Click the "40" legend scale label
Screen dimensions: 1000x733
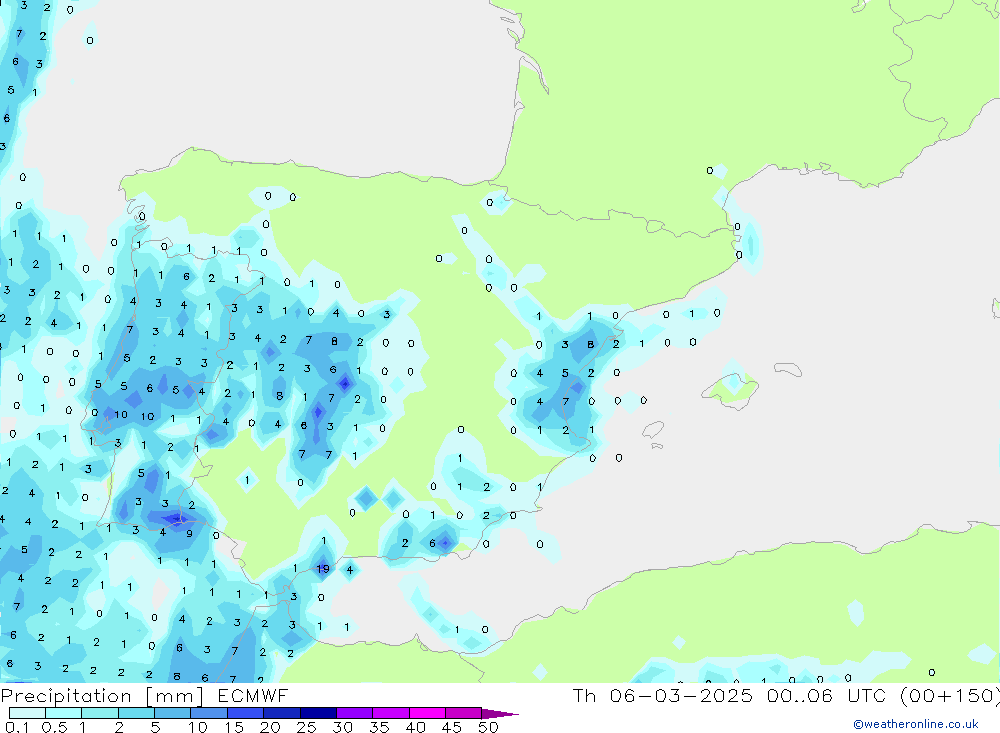click(416, 727)
